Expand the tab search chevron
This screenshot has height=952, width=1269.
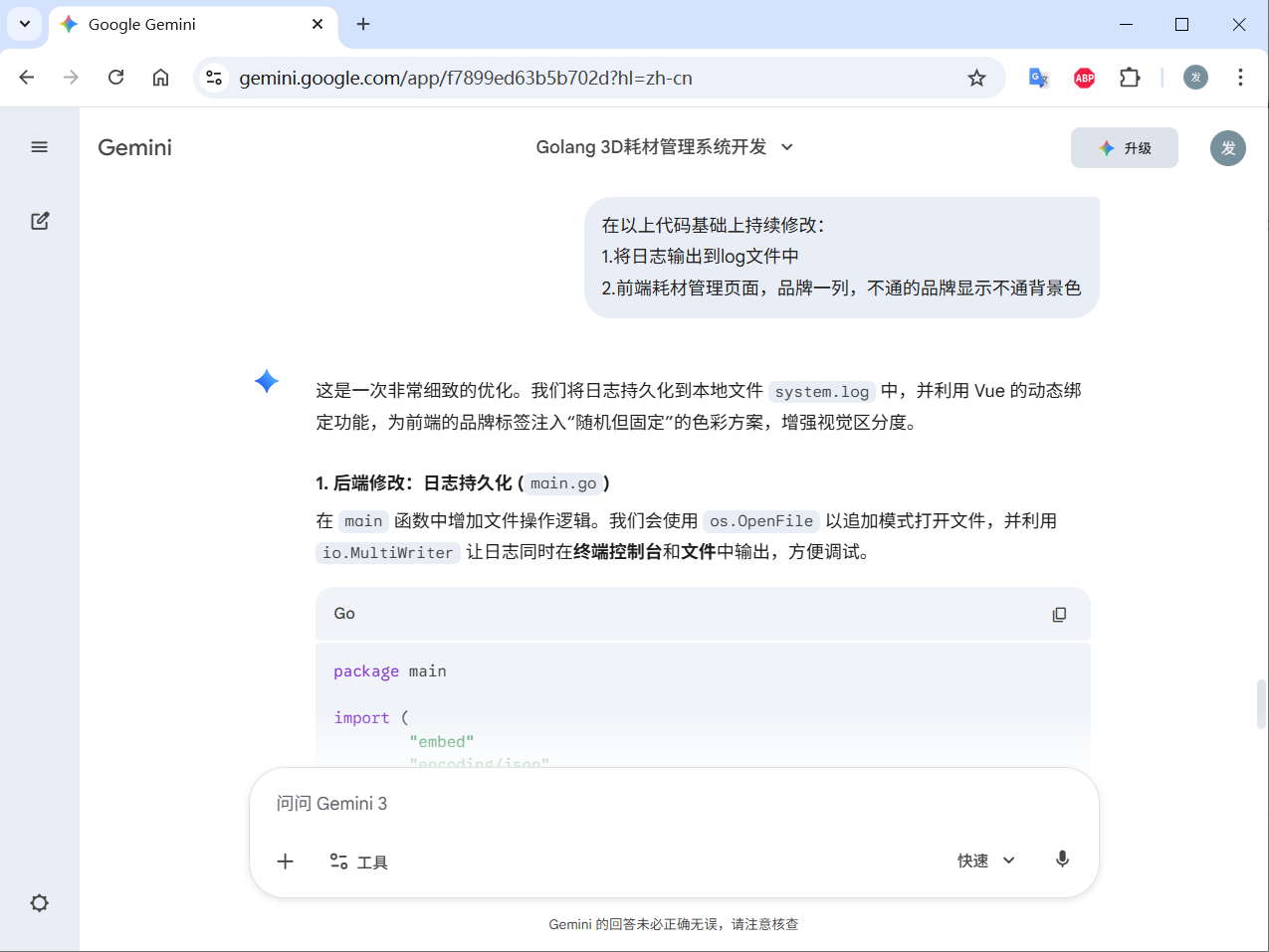point(24,24)
